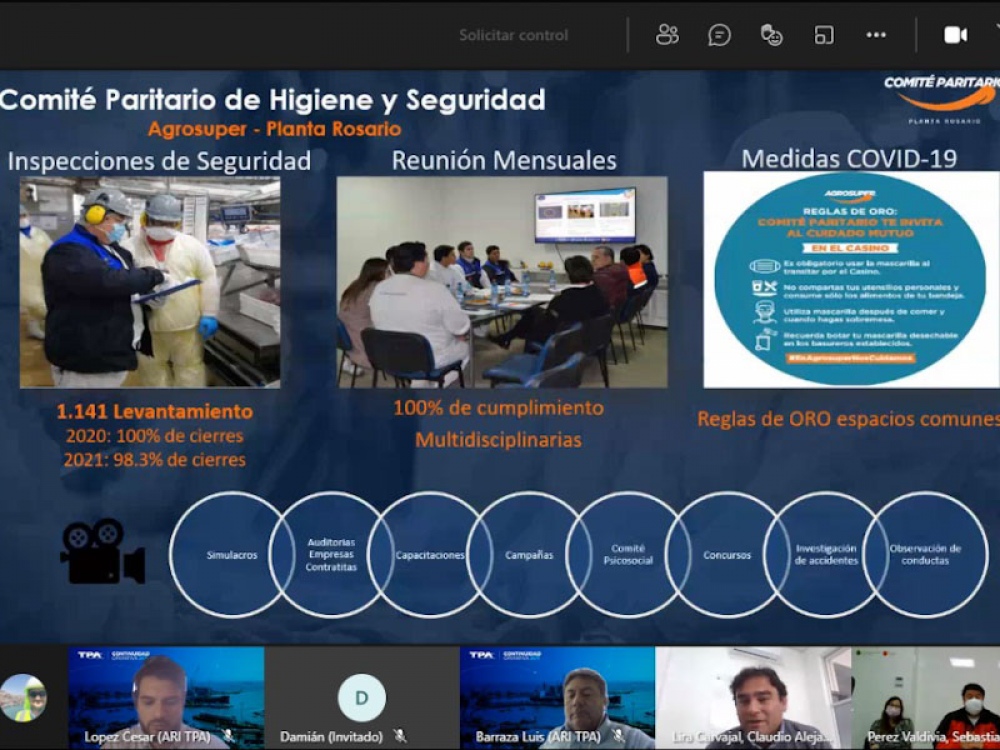Click the Simulacros circle
1000x750 pixels.
[232, 555]
